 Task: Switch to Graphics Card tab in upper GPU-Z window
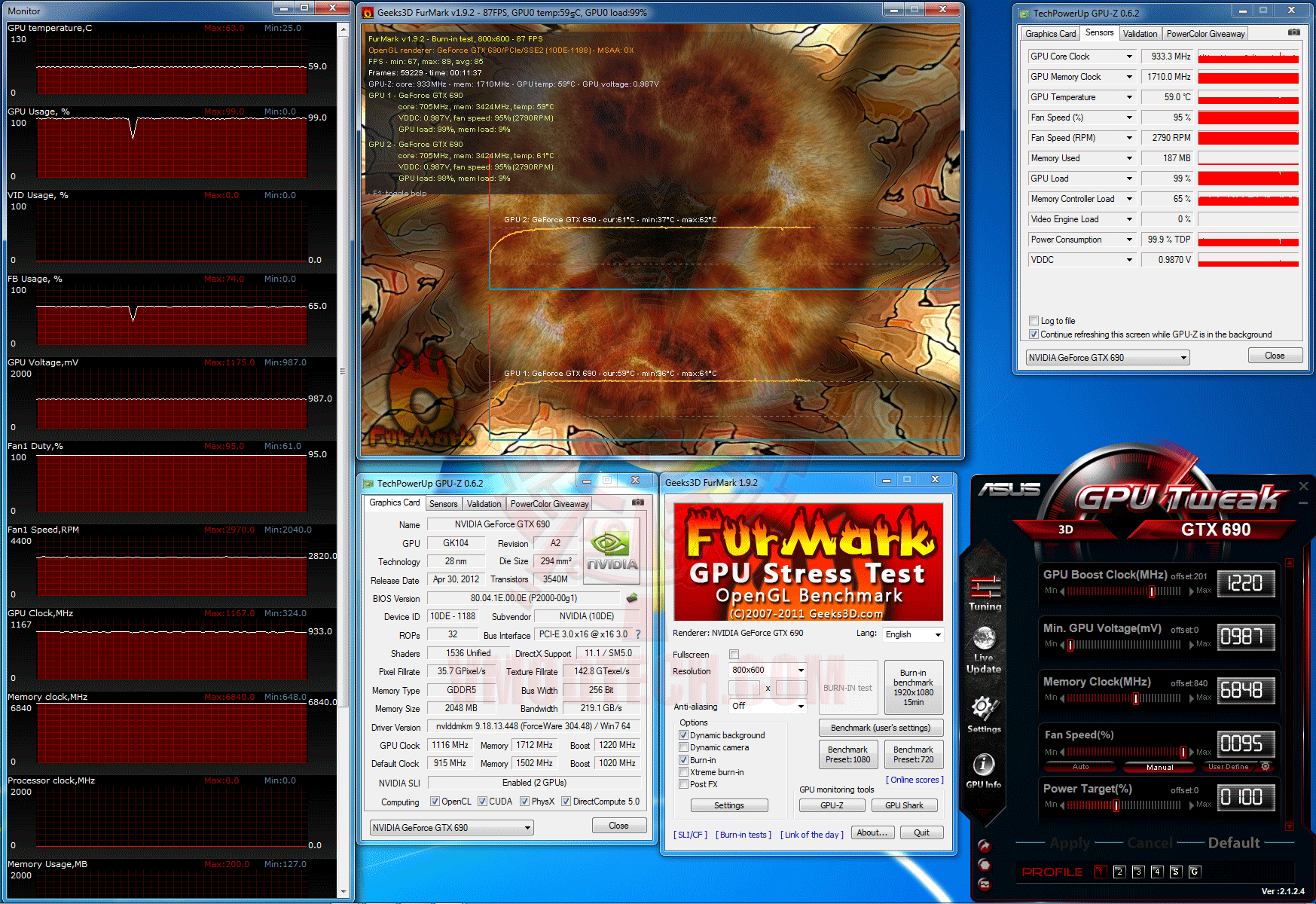click(x=1050, y=34)
